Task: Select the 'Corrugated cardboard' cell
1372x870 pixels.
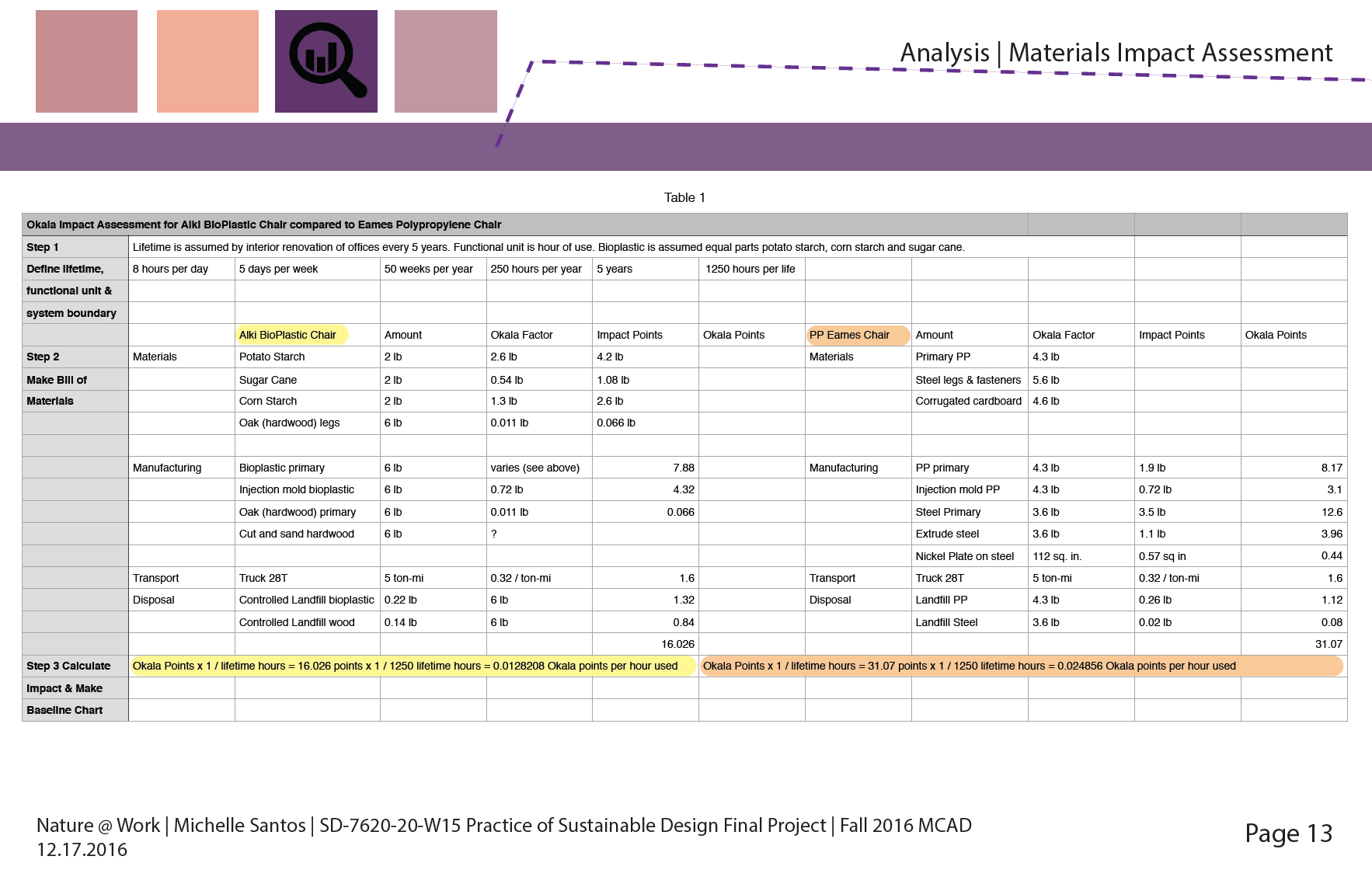Action: [x=968, y=401]
